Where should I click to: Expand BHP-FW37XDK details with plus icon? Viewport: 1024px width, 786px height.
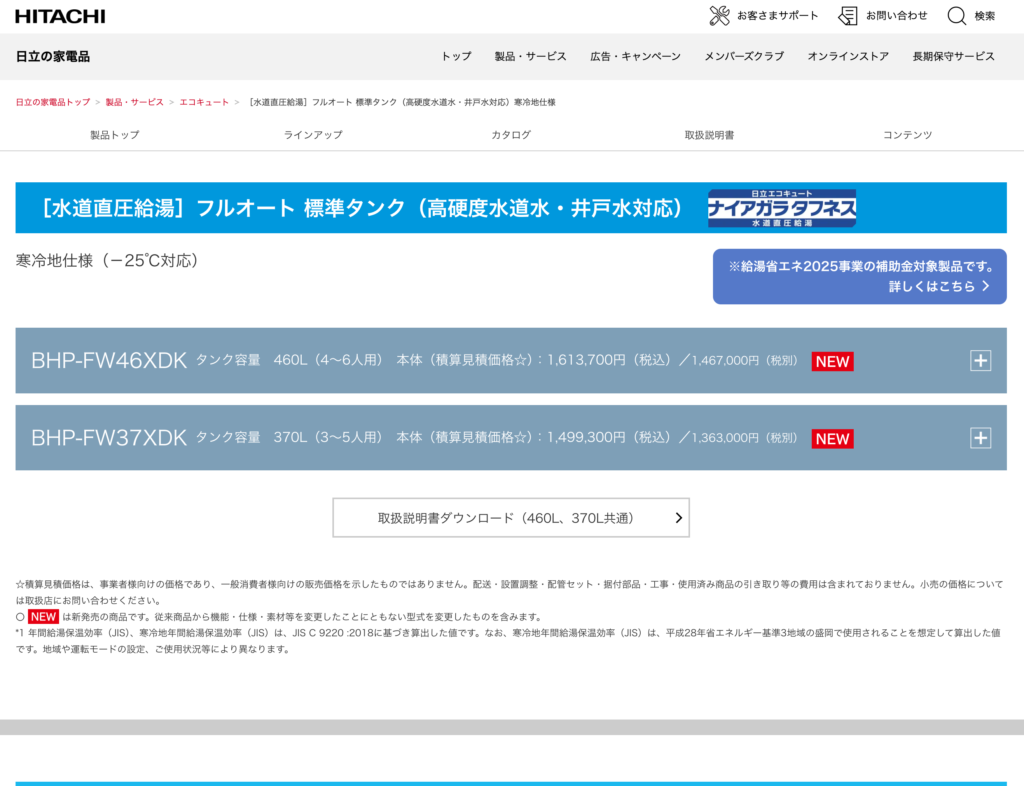(980, 438)
